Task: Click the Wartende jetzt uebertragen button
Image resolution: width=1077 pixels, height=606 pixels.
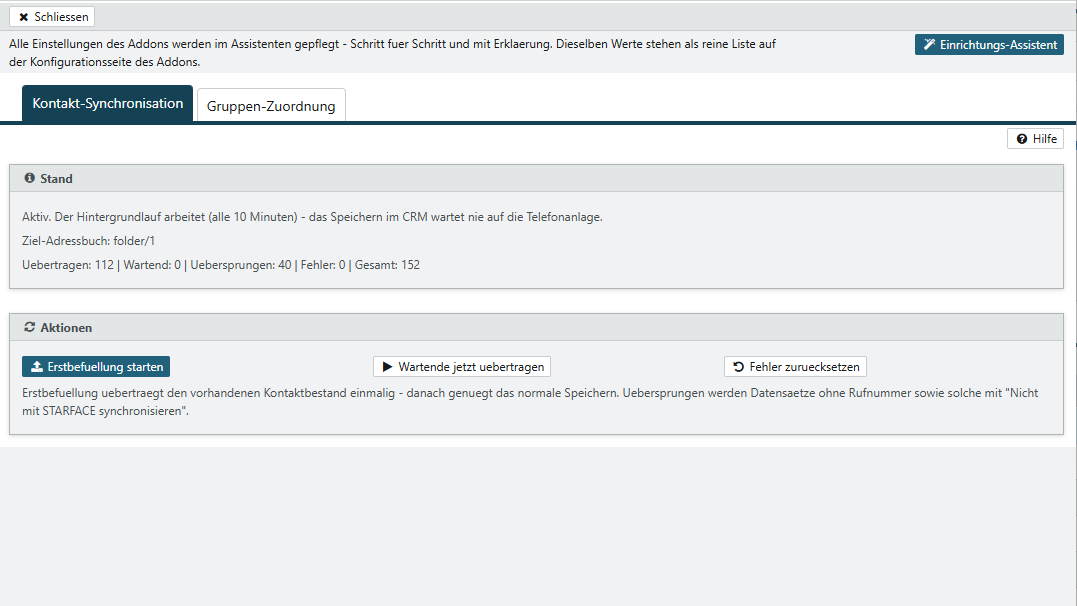Action: pyautogui.click(x=462, y=367)
